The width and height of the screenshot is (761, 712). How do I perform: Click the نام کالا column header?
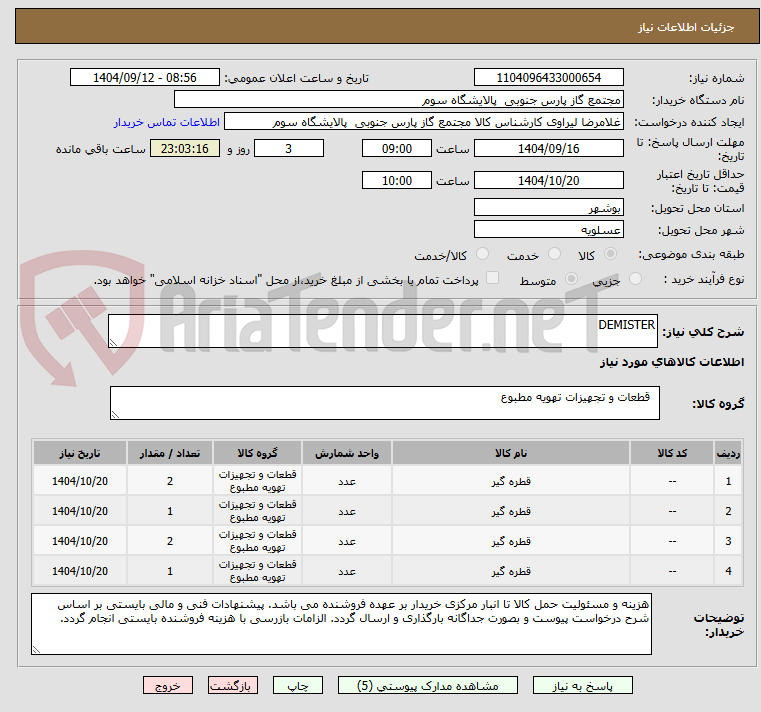(511, 453)
